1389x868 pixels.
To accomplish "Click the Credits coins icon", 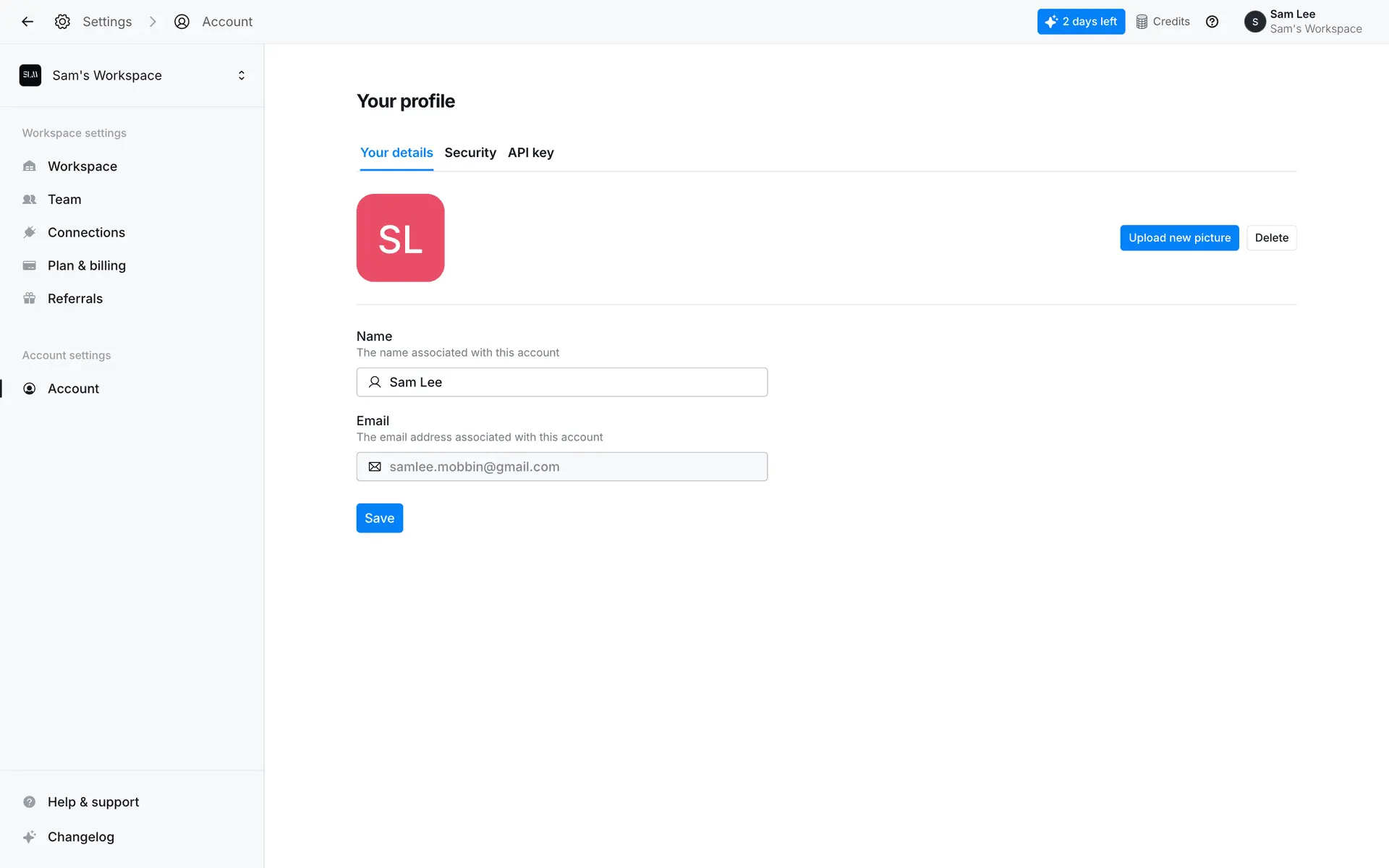I will point(1142,22).
